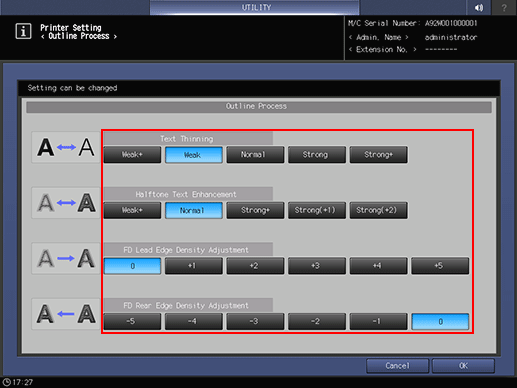Click the Cancel button
The image size is (517, 388).
pyautogui.click(x=397, y=366)
